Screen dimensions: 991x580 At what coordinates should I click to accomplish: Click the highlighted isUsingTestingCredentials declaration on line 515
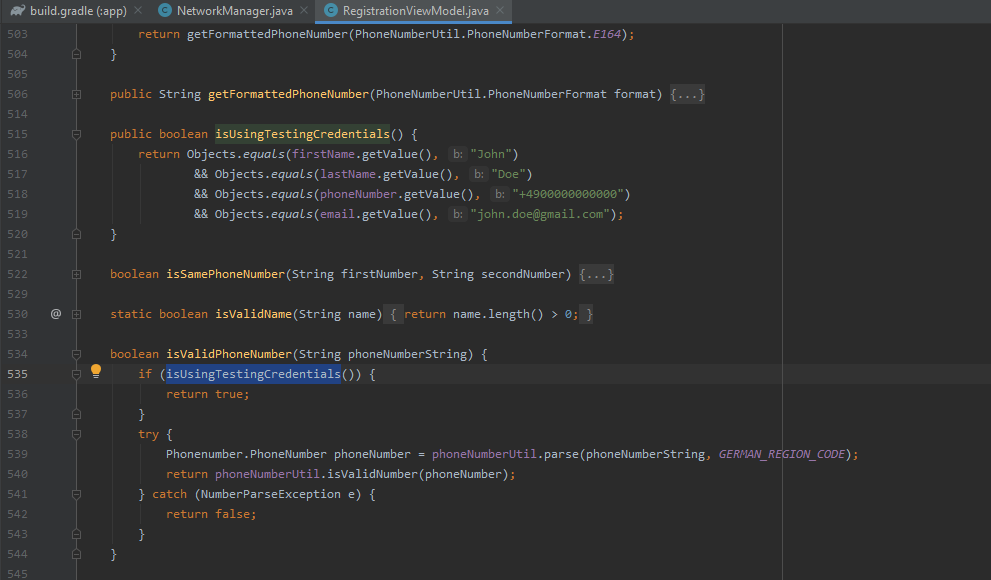tap(302, 134)
